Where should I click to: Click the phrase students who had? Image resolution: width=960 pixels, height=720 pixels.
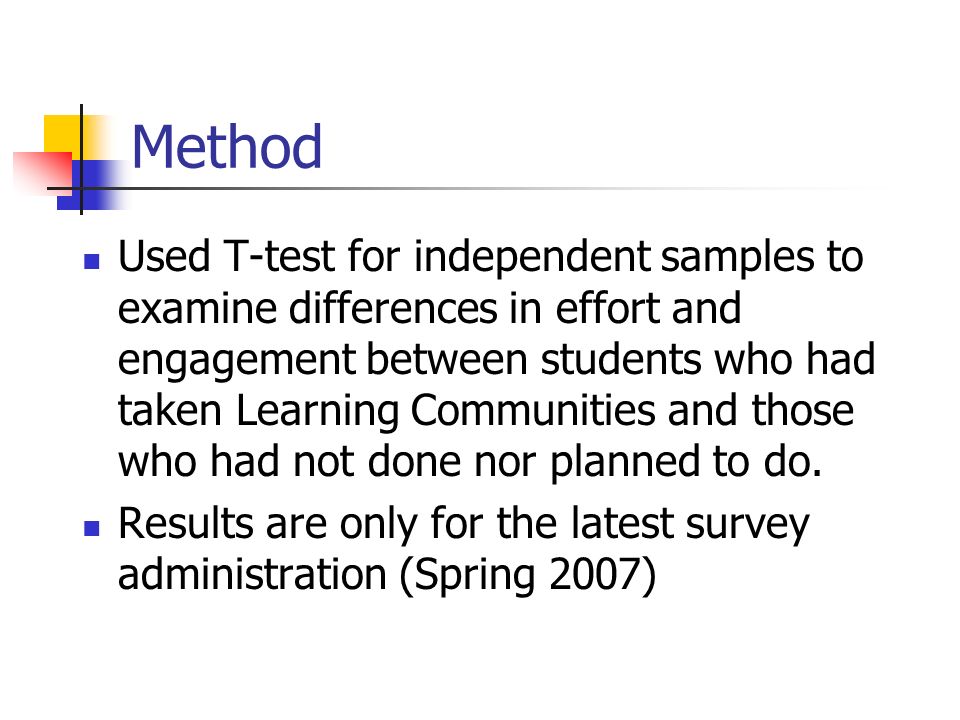[x=708, y=359]
